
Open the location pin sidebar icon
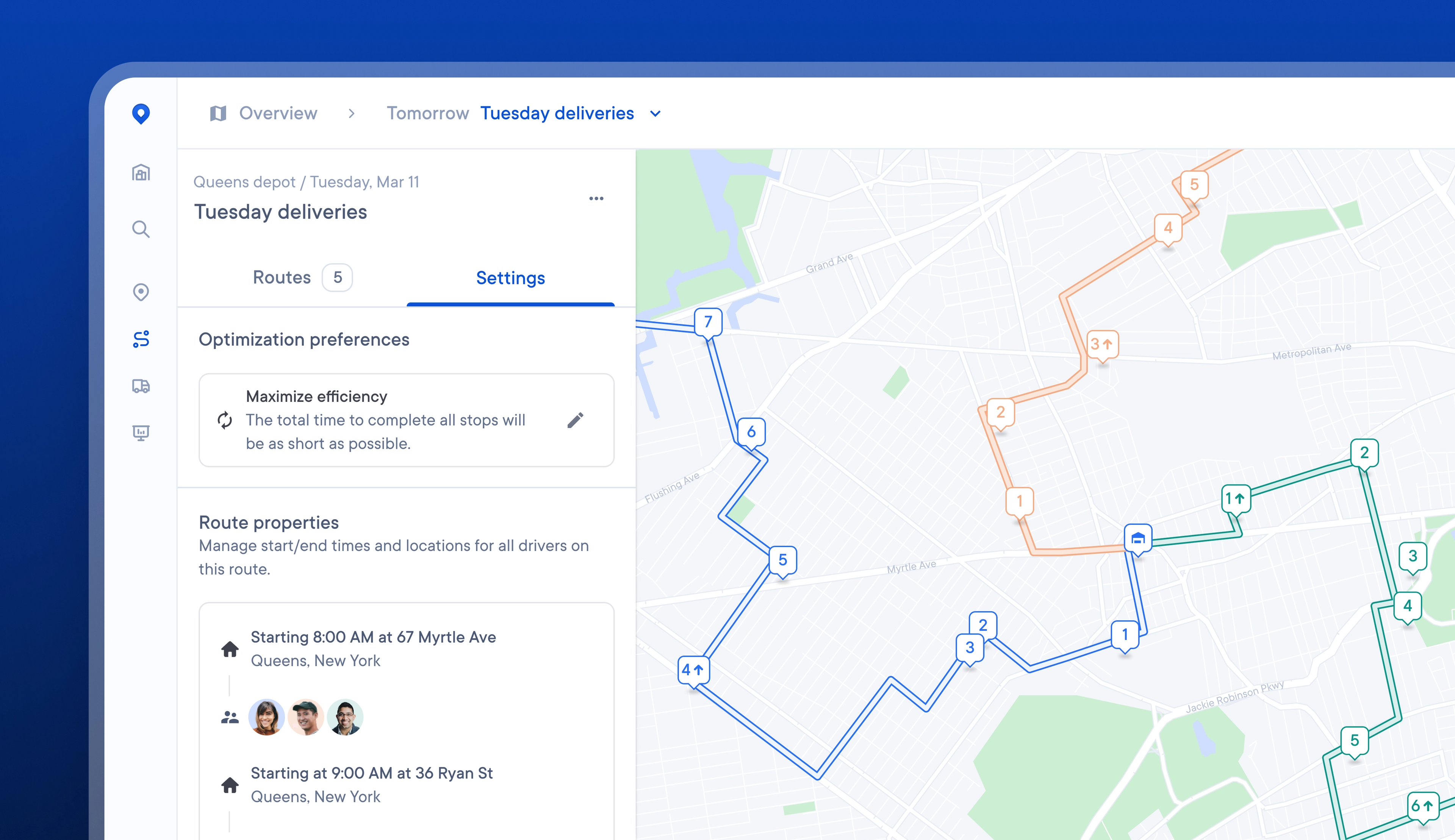(141, 292)
